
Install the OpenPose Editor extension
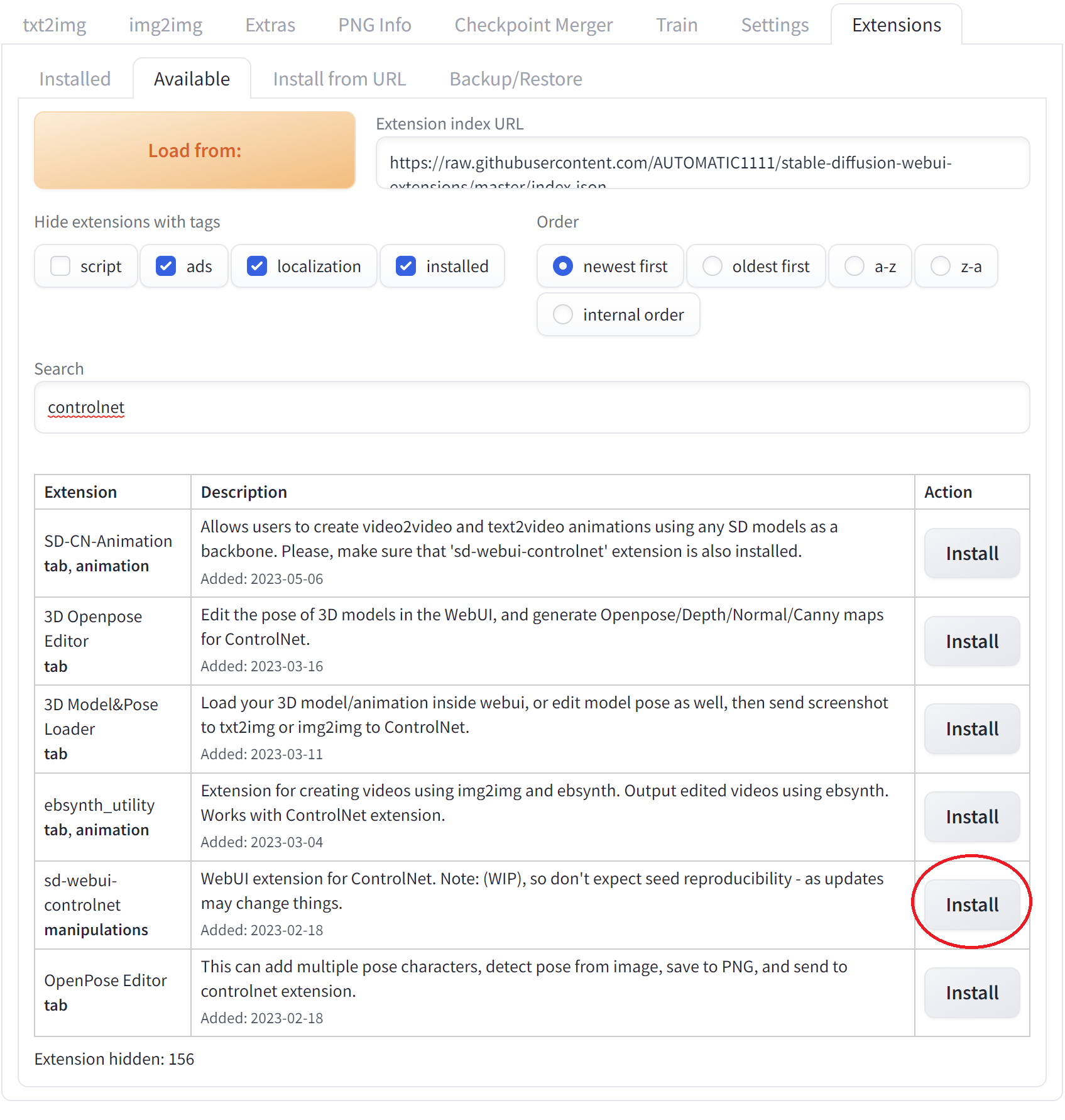click(x=971, y=992)
